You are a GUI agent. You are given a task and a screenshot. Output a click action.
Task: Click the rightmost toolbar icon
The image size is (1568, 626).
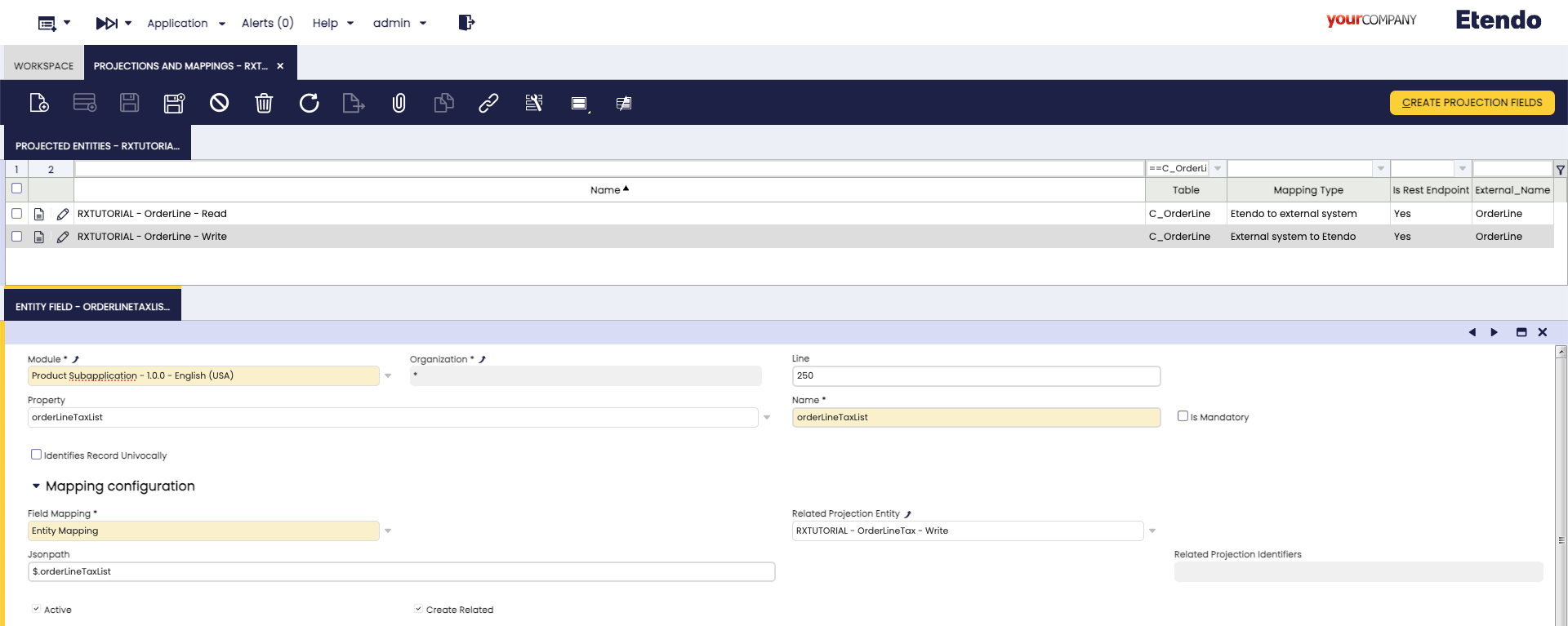[x=624, y=103]
